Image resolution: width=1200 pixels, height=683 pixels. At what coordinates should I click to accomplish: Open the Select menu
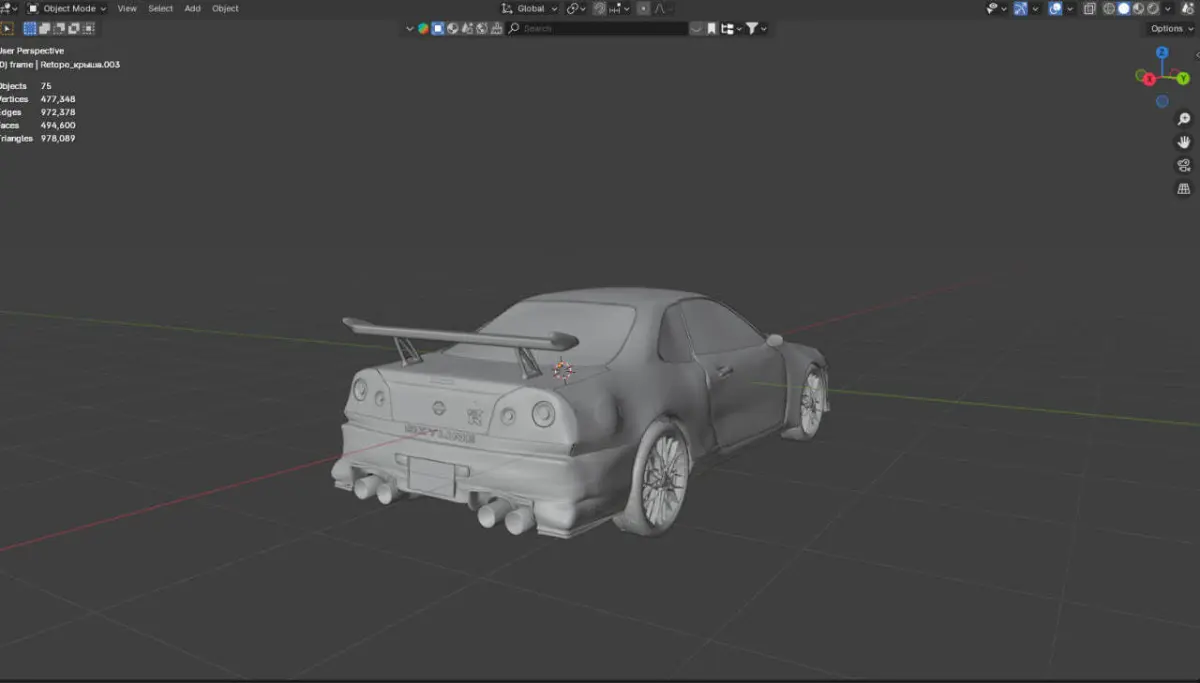(160, 8)
